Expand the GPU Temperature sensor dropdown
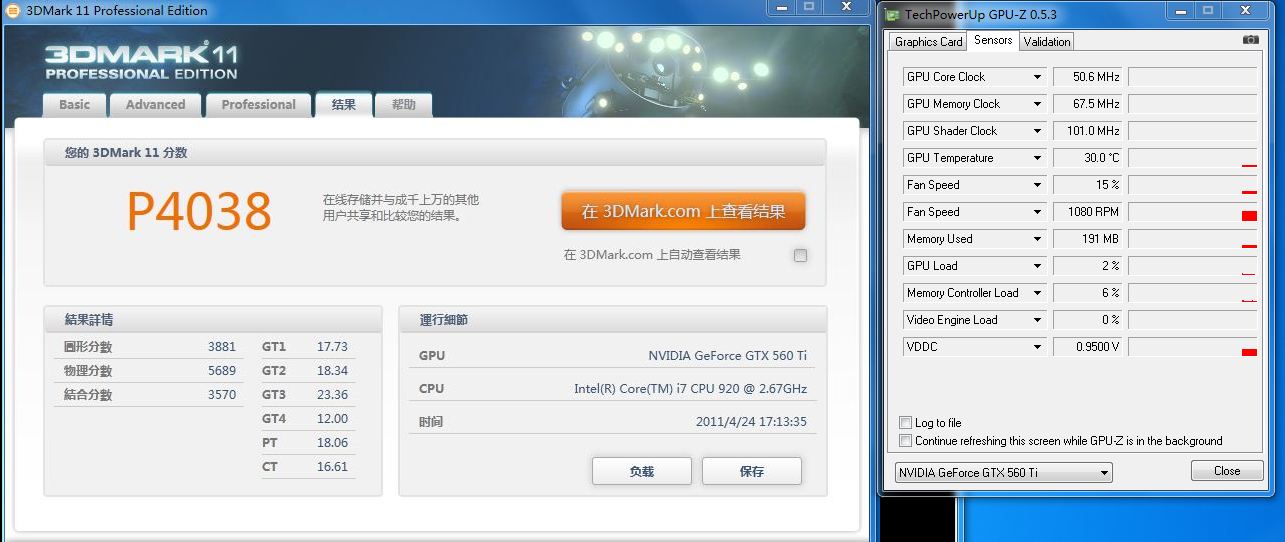The width and height of the screenshot is (1285, 542). [x=1037, y=158]
